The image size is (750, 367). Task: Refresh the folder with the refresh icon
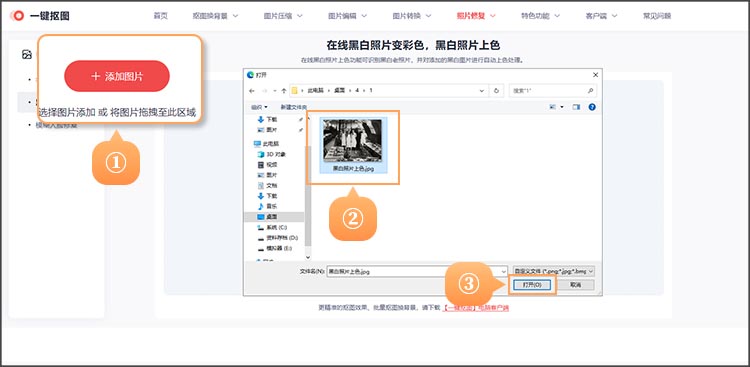496,90
